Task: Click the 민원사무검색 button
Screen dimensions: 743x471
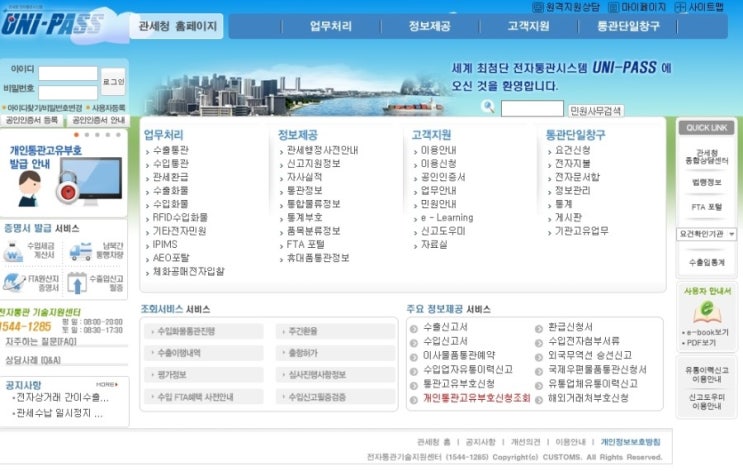Action: [x=596, y=111]
